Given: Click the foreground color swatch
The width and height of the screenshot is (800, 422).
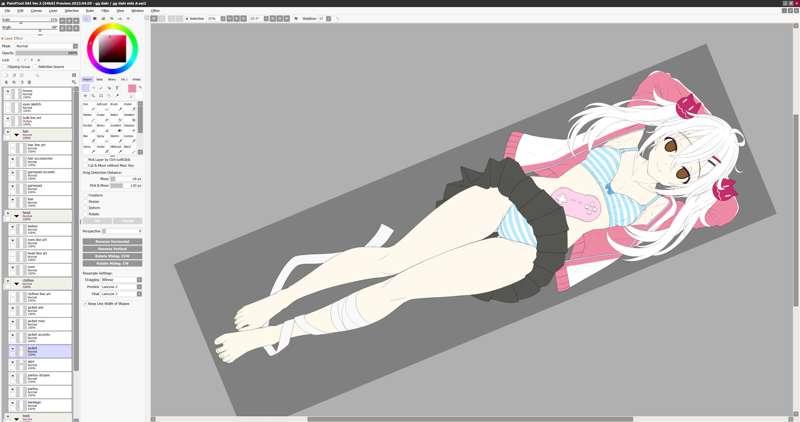Looking at the screenshot, I should pyautogui.click(x=132, y=88).
